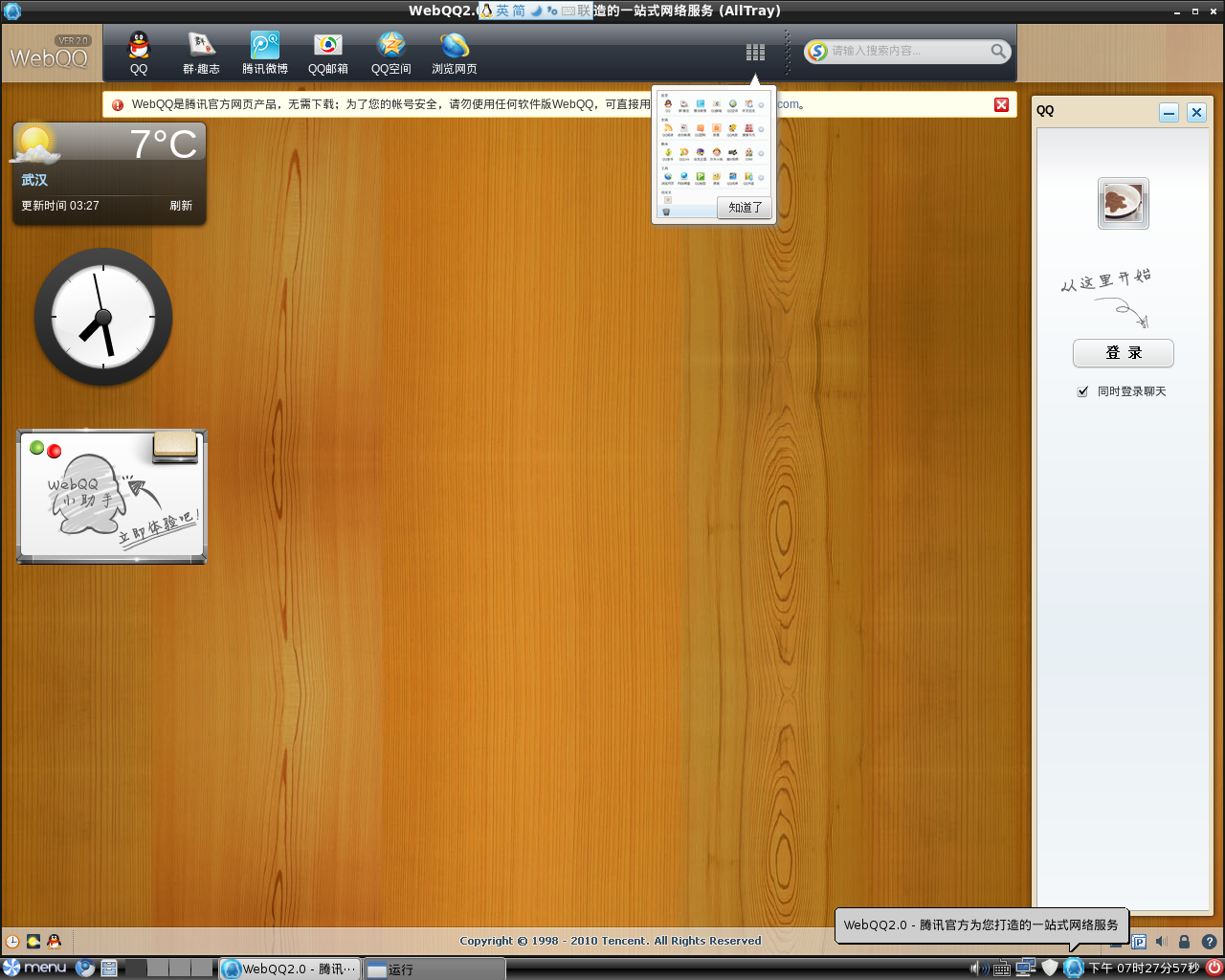The width and height of the screenshot is (1225, 980).
Task: Click the soft keyboard icon in input bar
Action: [568, 11]
